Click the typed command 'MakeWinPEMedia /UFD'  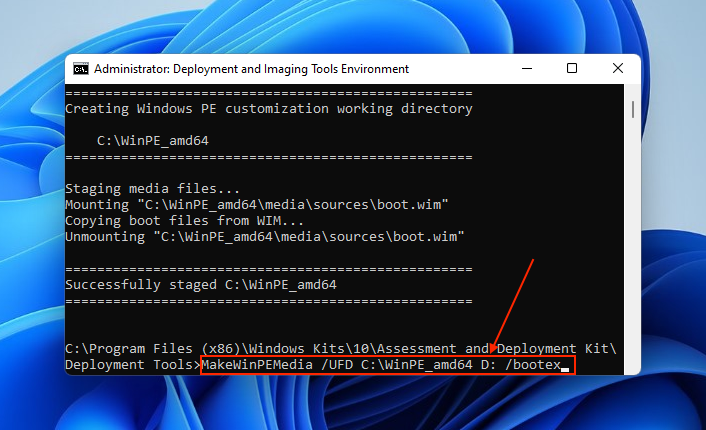coord(277,365)
